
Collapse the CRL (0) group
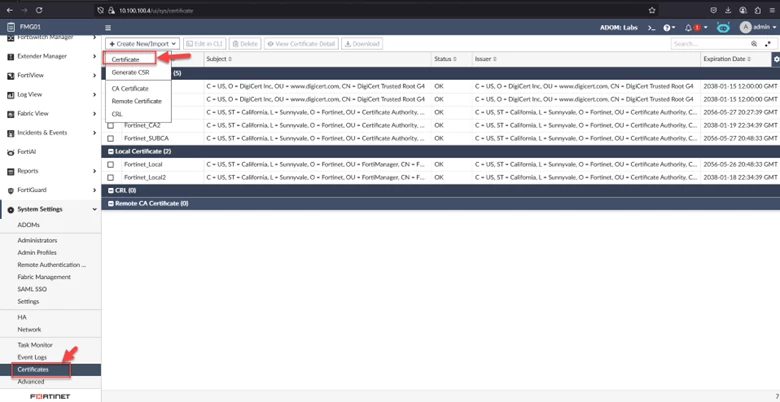pyautogui.click(x=111, y=191)
